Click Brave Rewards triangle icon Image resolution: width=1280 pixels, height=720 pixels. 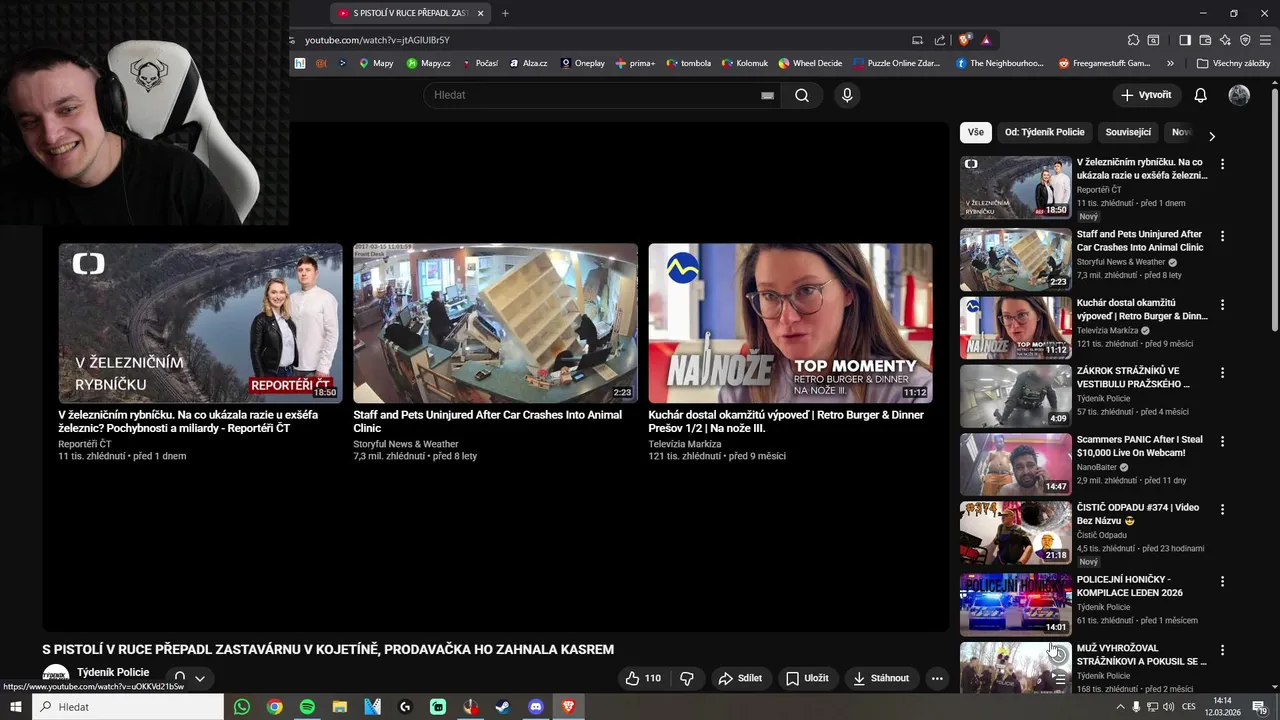click(x=986, y=40)
